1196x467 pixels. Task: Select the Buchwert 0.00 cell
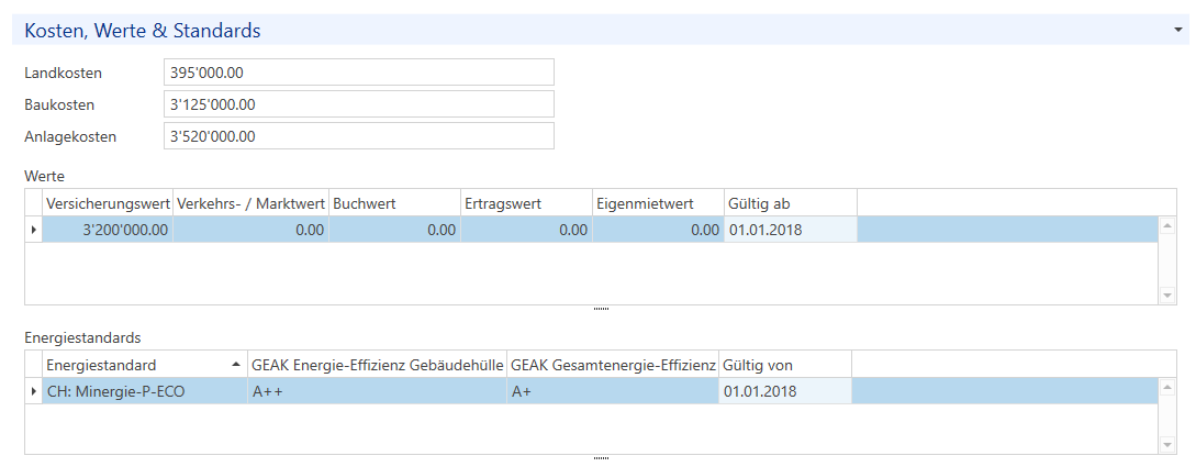pyautogui.click(x=395, y=230)
